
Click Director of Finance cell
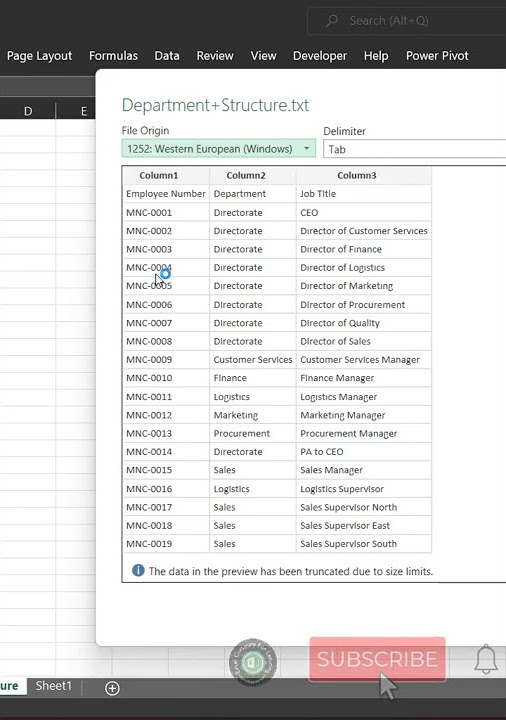(364, 249)
